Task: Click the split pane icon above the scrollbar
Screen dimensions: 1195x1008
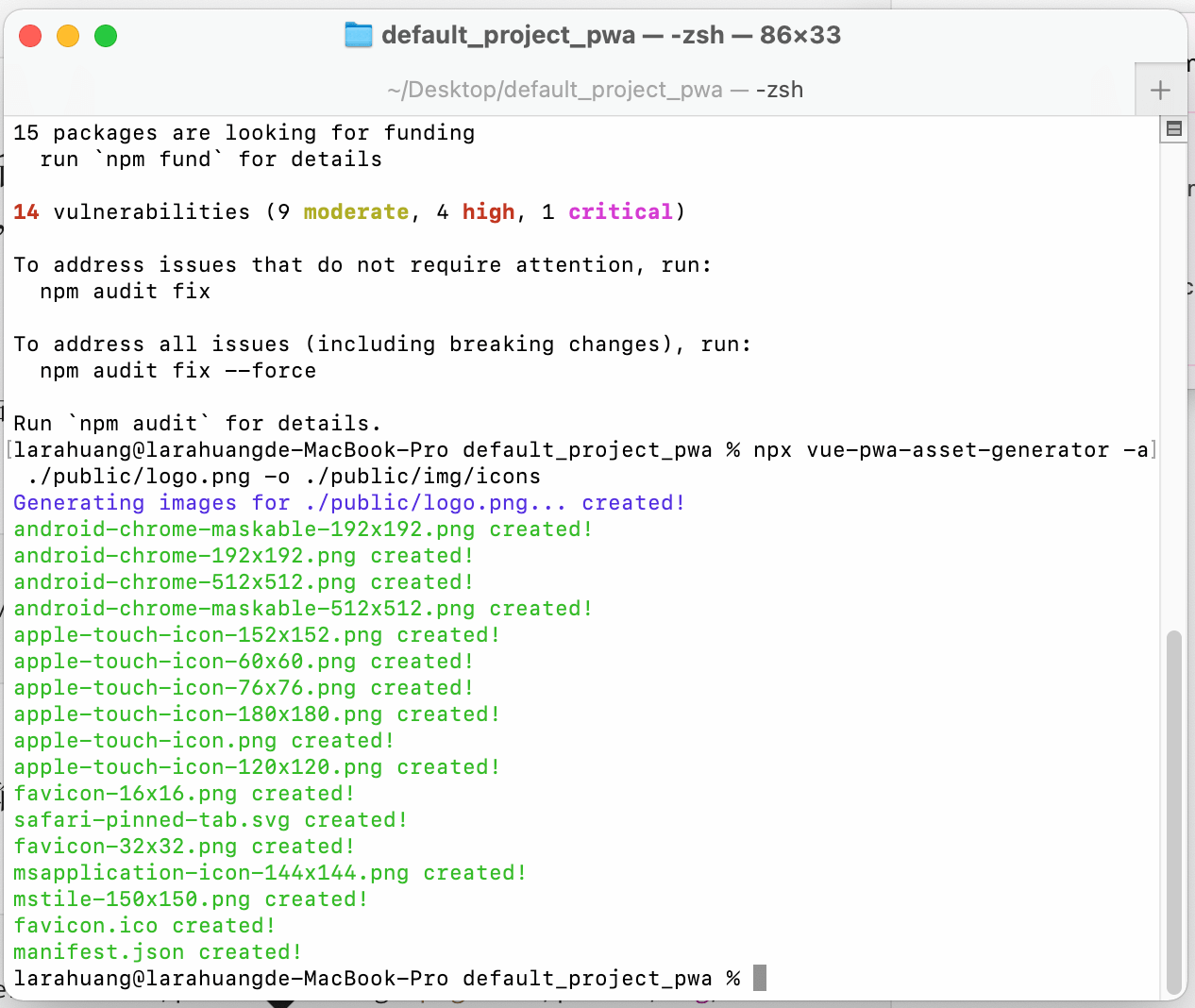Action: (1173, 129)
